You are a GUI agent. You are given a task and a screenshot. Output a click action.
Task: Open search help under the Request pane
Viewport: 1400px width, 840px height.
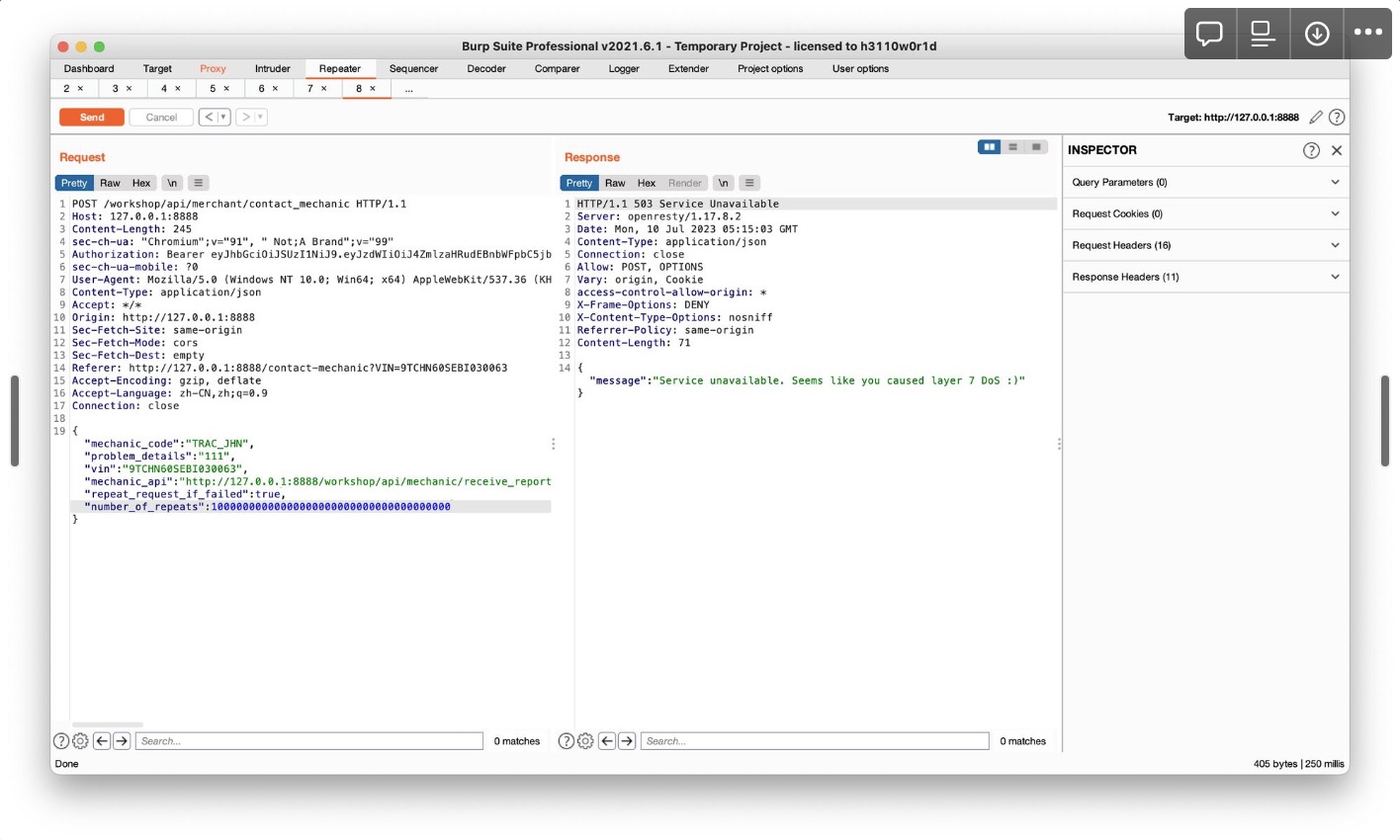tap(61, 741)
